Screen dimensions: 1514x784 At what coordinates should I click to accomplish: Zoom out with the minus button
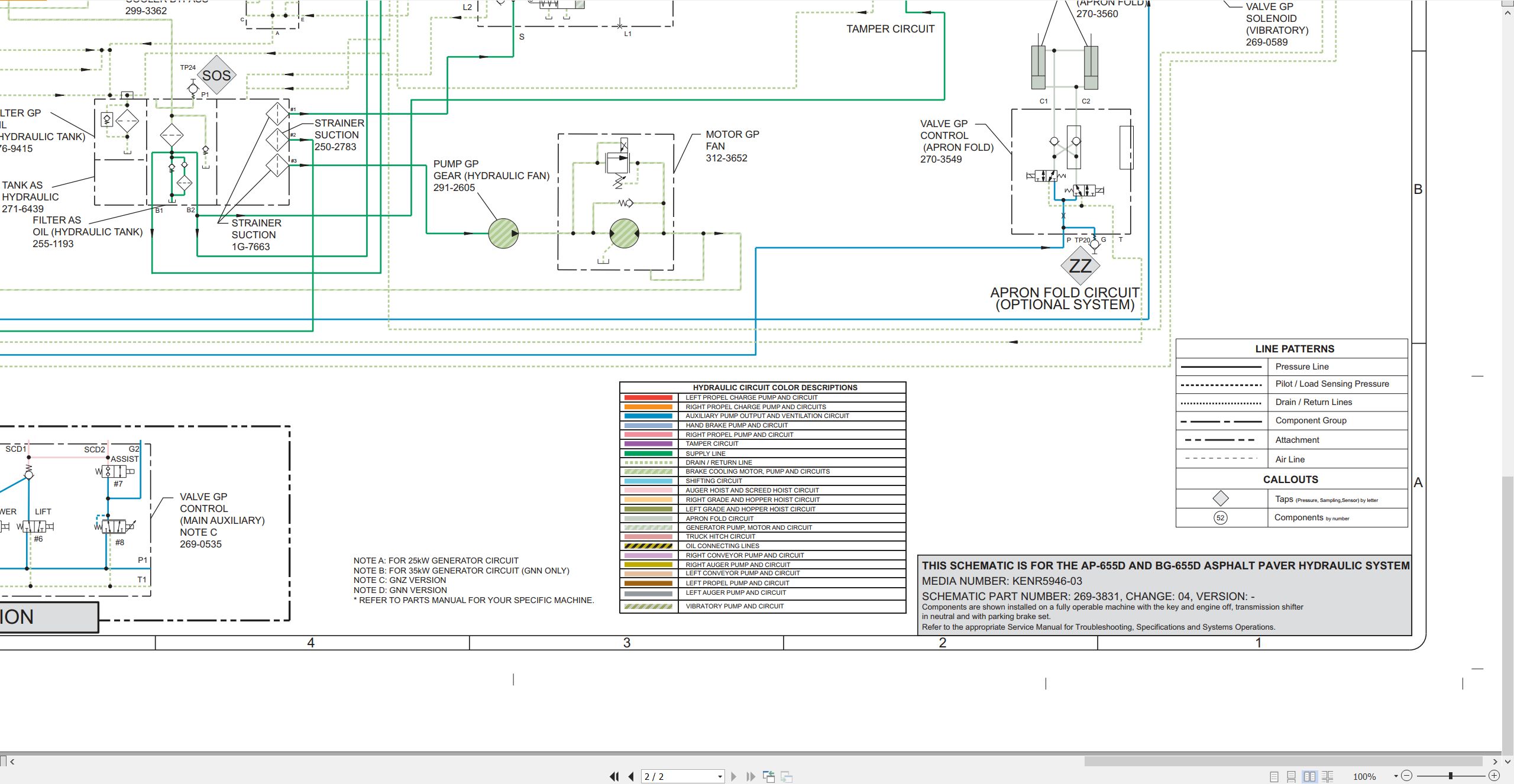[x=1407, y=776]
